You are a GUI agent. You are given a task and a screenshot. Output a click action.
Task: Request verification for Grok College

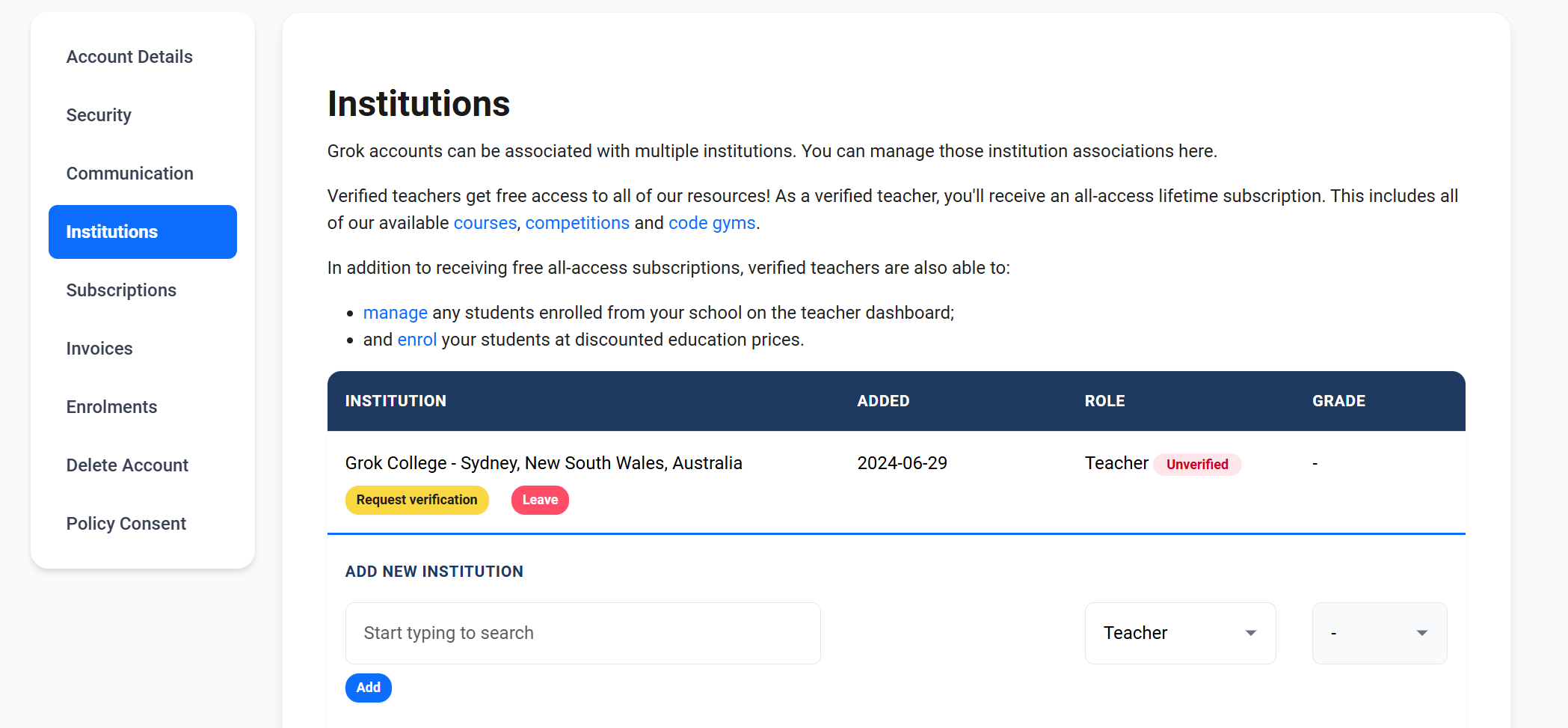(x=416, y=500)
